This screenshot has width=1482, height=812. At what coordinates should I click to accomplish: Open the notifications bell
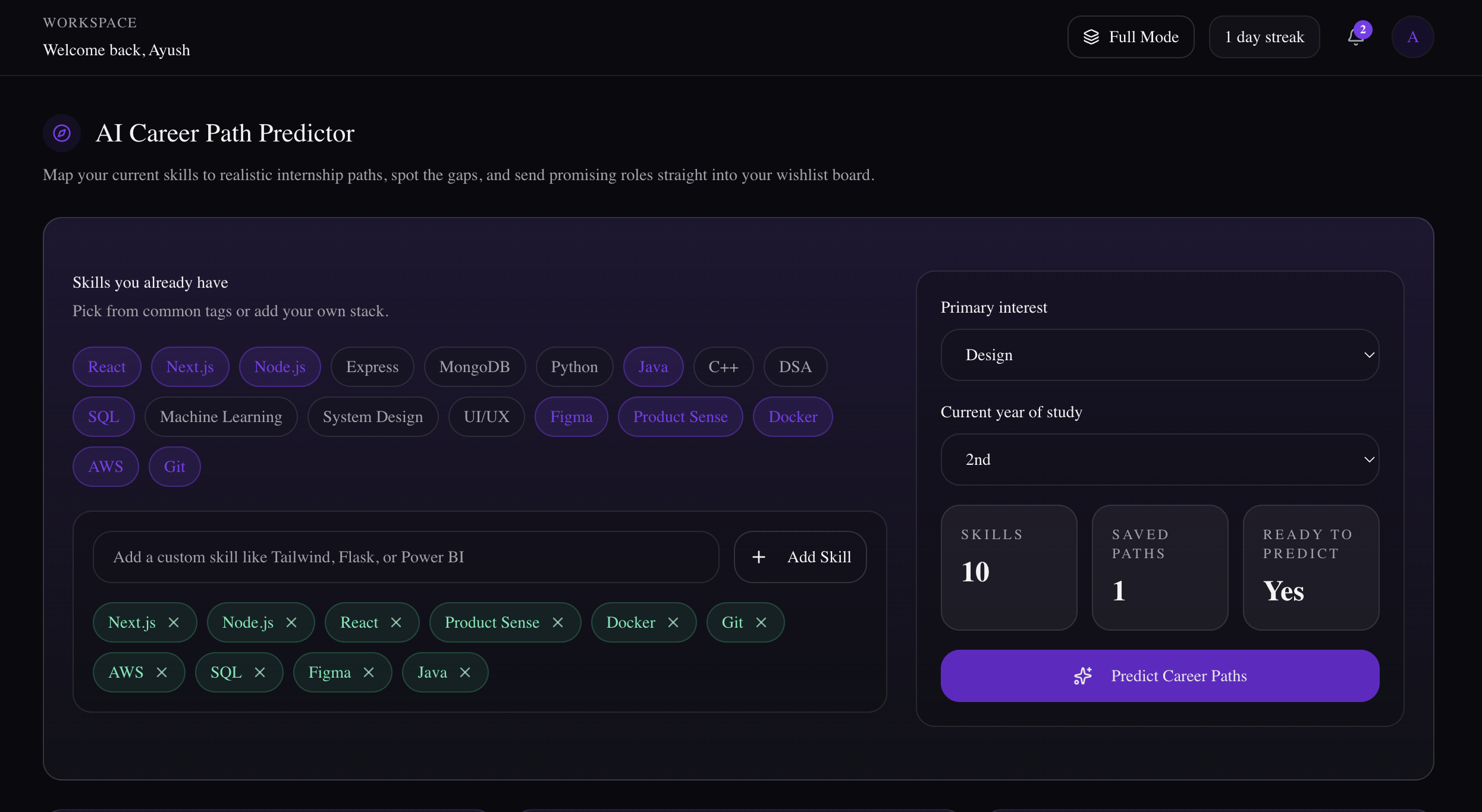(1356, 37)
